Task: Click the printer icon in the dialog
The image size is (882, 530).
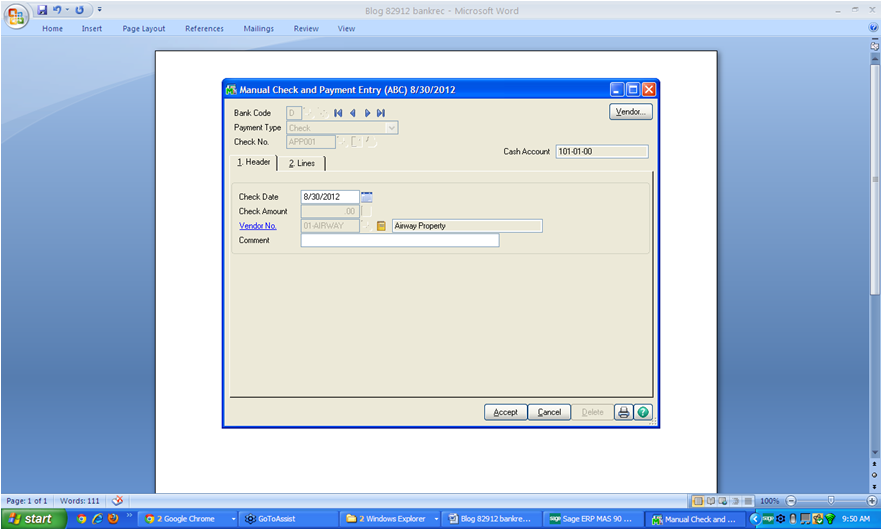Action: (x=624, y=412)
